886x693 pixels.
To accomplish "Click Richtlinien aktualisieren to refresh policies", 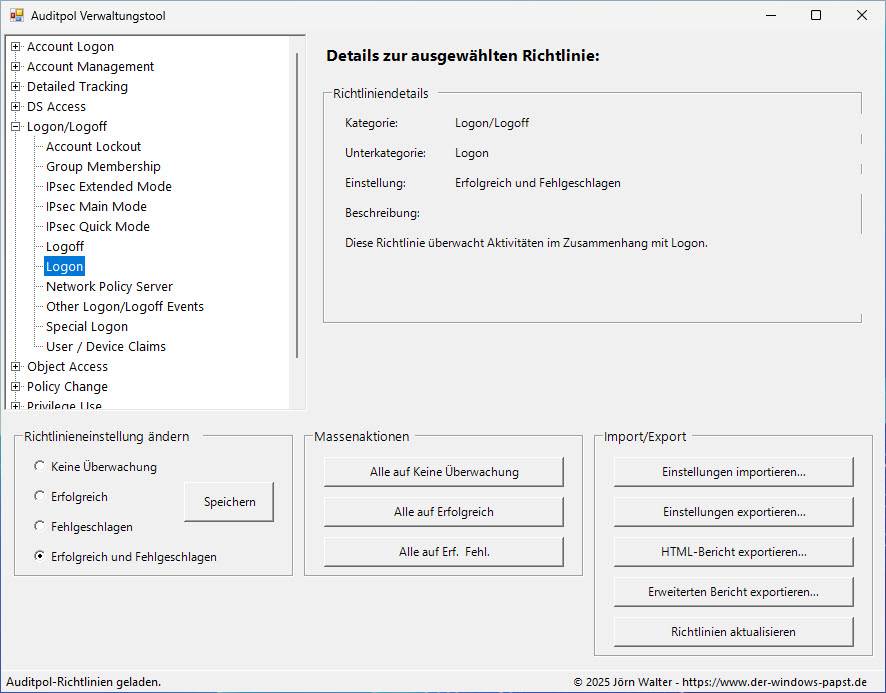I will (733, 632).
